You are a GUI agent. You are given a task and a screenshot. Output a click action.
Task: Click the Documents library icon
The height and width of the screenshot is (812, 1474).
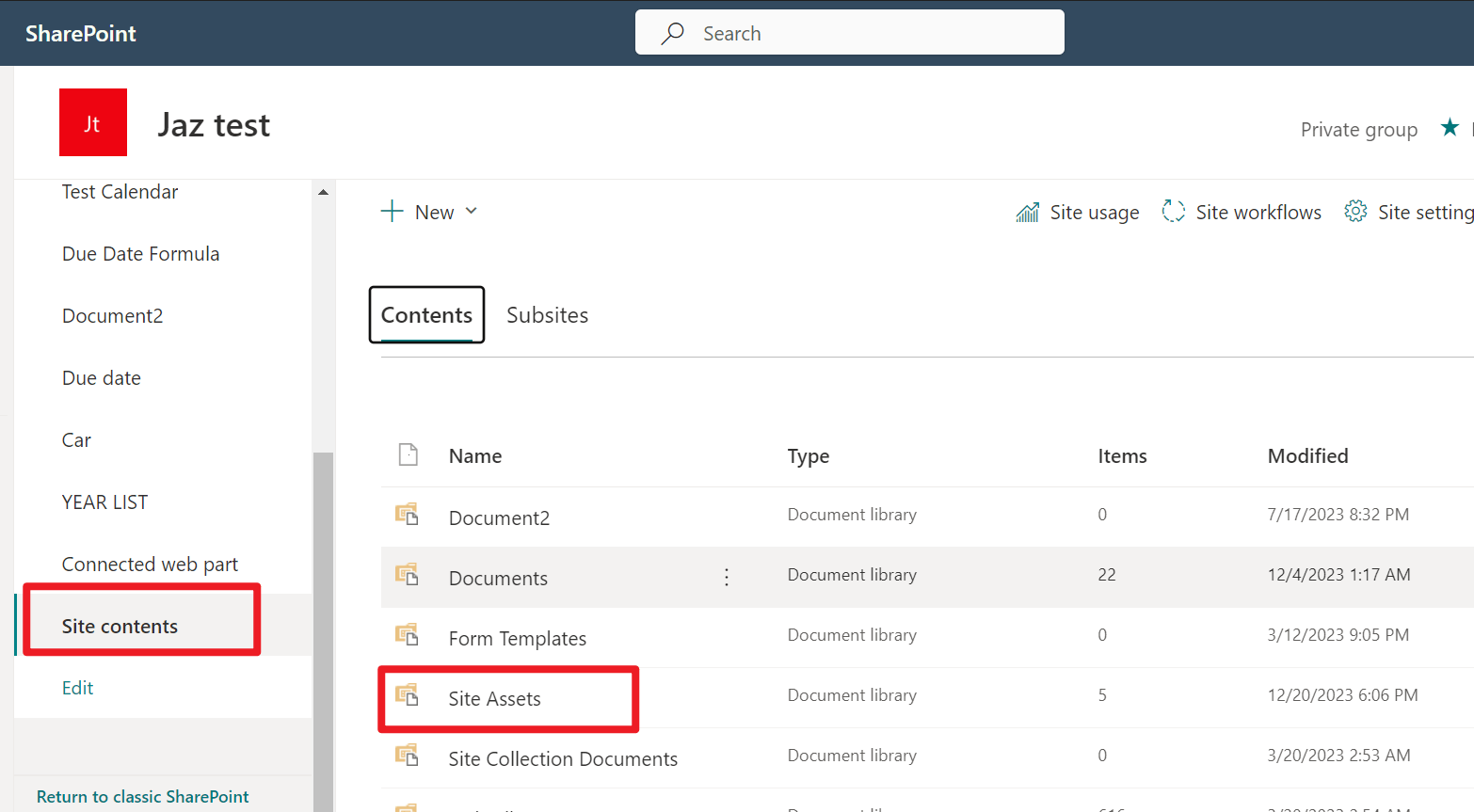pyautogui.click(x=407, y=574)
